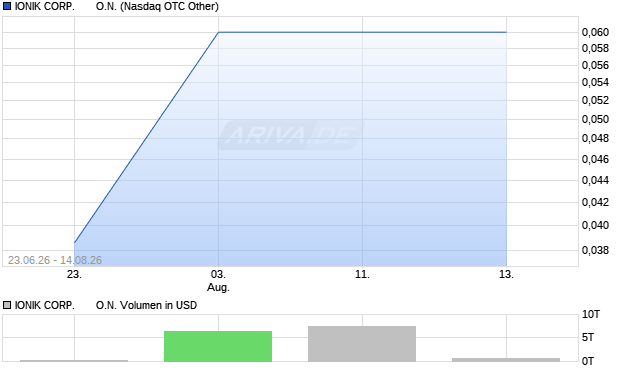Click the '10T' volume axis label
The width and height of the screenshot is (620, 371).
coord(591,314)
